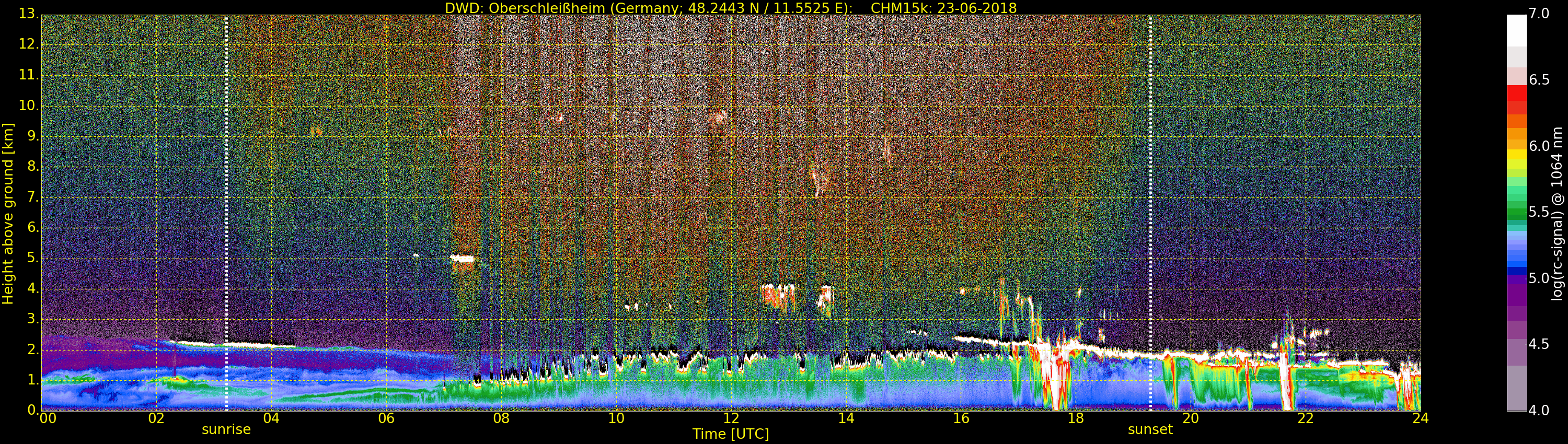
Task: Click the 'Height above ground [km]' axis label
Action: [8, 214]
